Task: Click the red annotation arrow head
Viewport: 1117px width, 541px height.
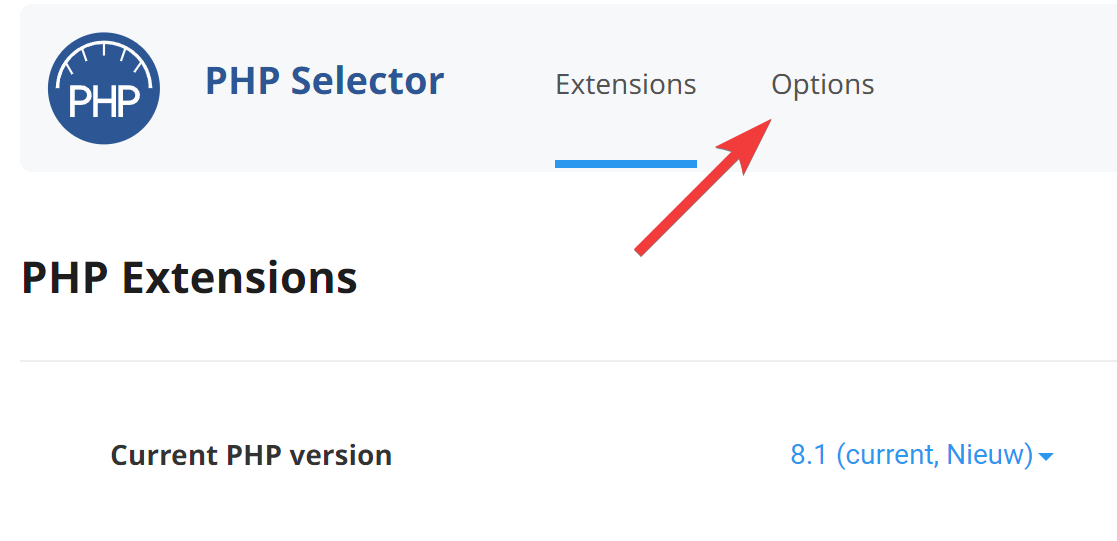Action: click(748, 141)
